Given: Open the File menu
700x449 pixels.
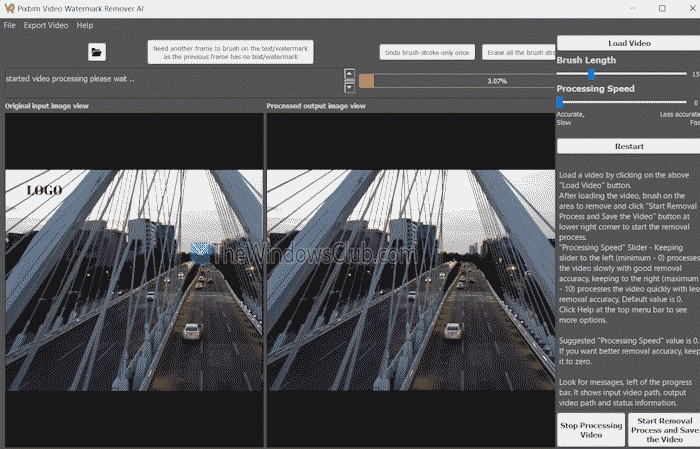Looking at the screenshot, I should click(9, 25).
